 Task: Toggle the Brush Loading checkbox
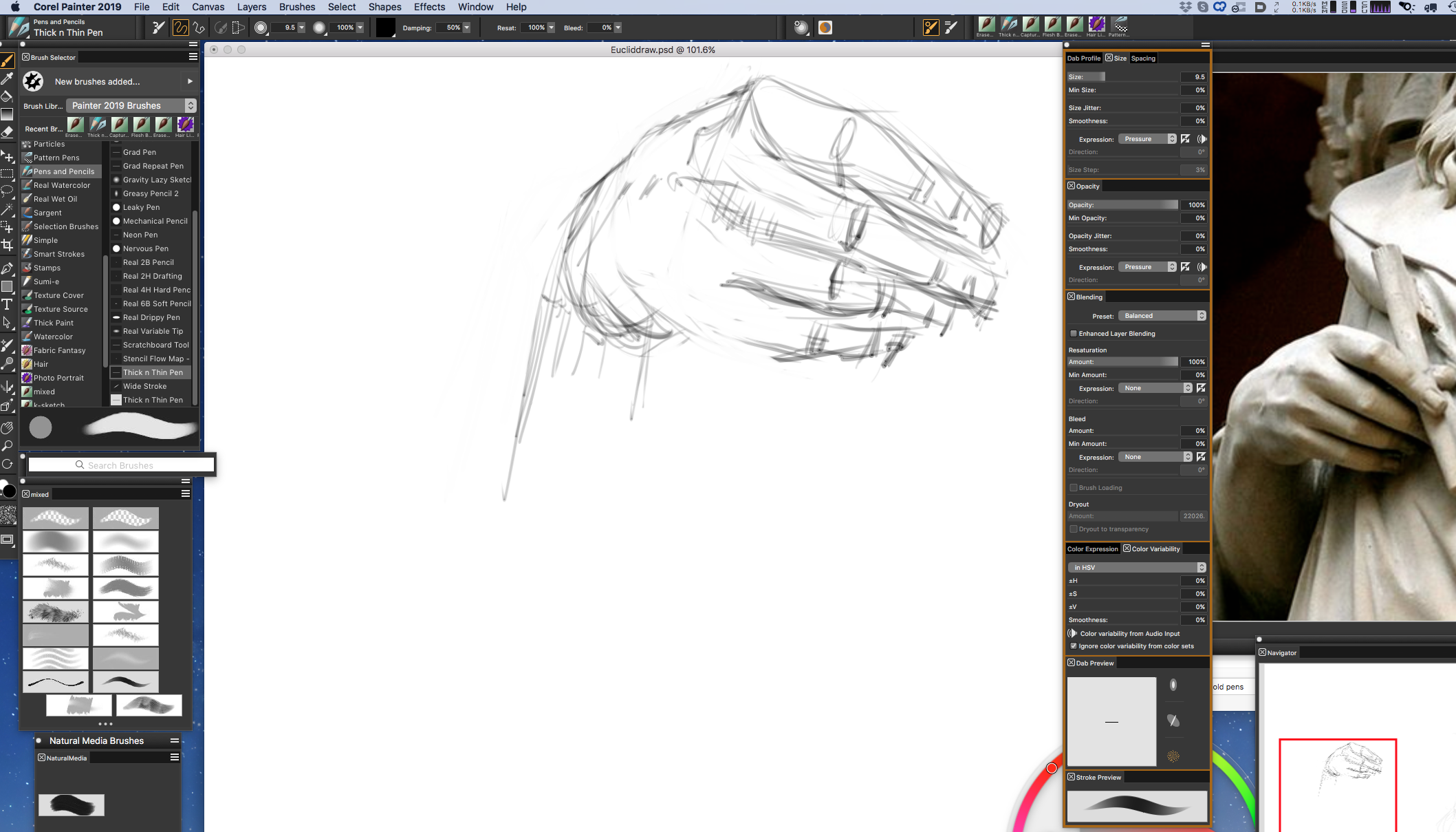(x=1074, y=488)
